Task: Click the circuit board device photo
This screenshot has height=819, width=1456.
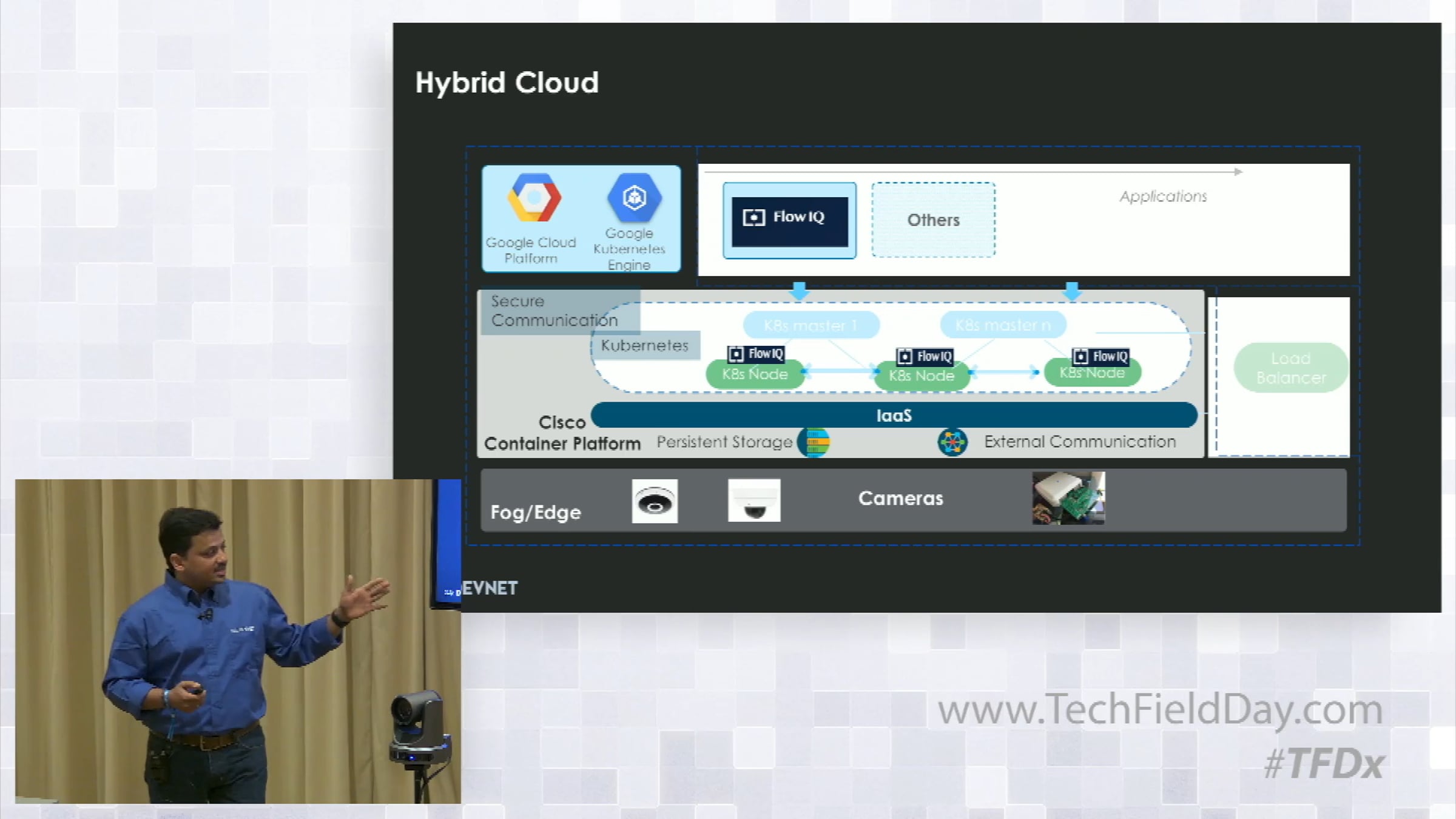Action: pyautogui.click(x=1068, y=498)
